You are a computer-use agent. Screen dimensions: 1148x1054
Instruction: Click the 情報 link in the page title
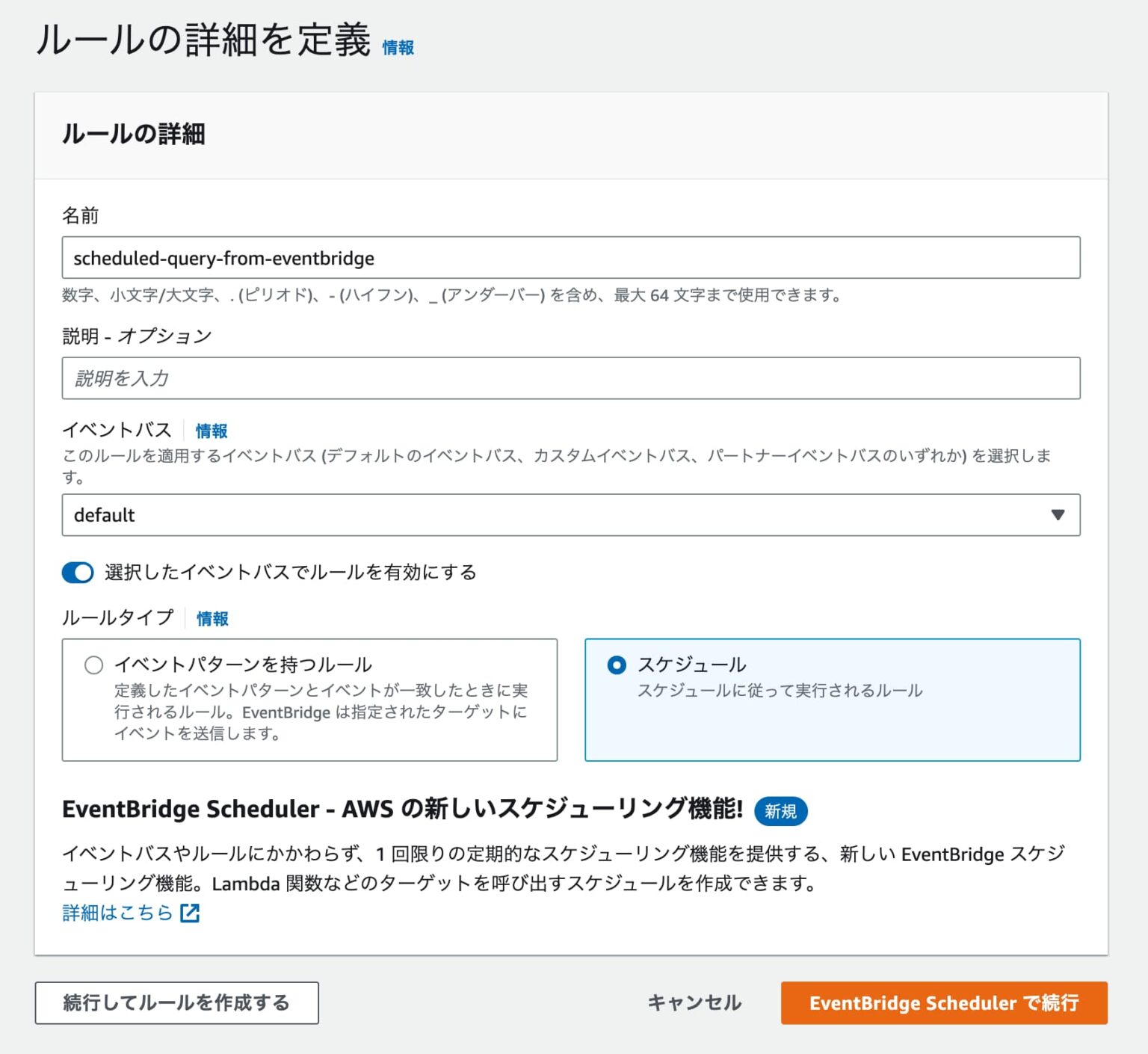(398, 48)
